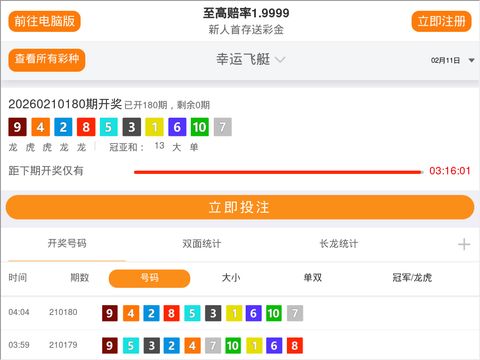Click ball 1 in row 210180
Image resolution: width=480 pixels, height=360 pixels.
[234, 313]
